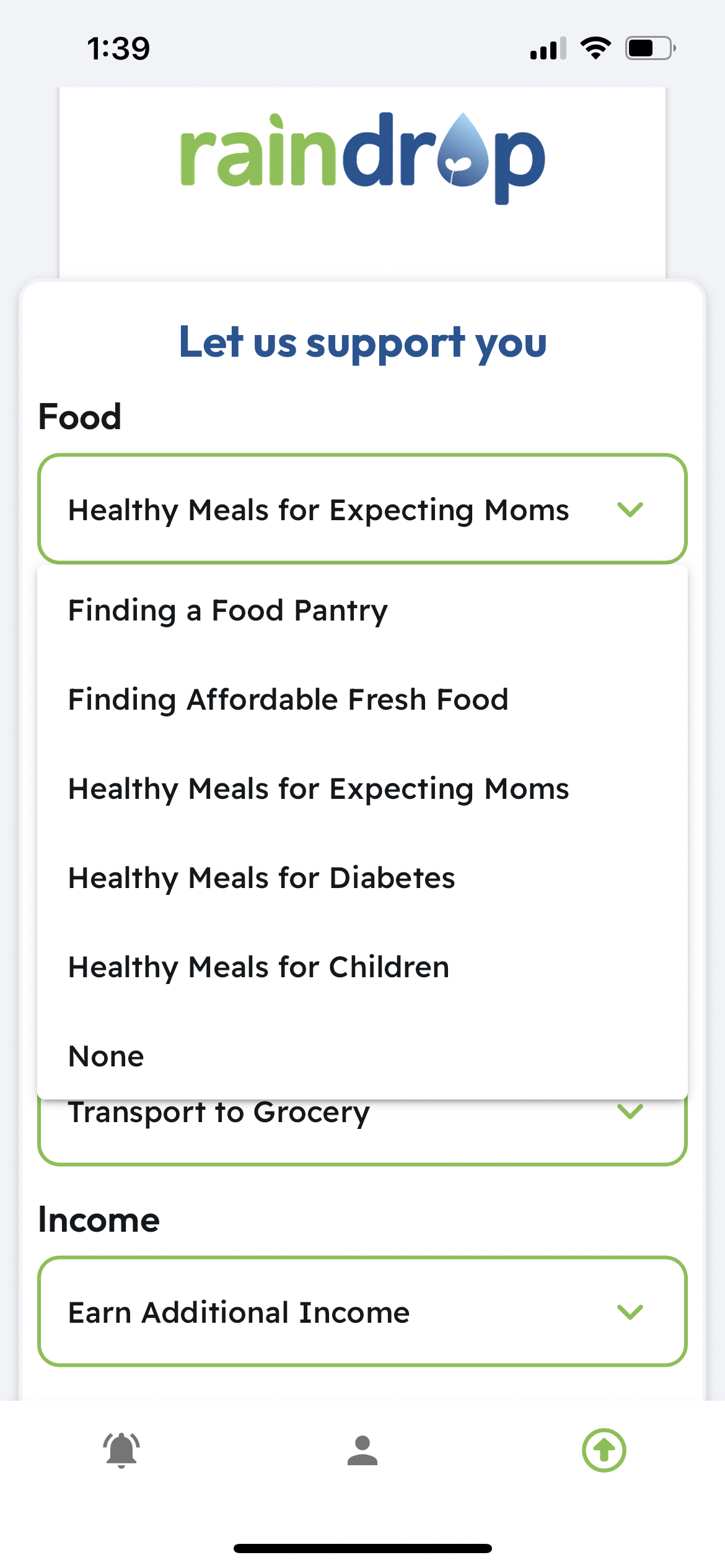Tap the green upward arrow circle icon
Viewport: 725px width, 1568px height.
[604, 1450]
